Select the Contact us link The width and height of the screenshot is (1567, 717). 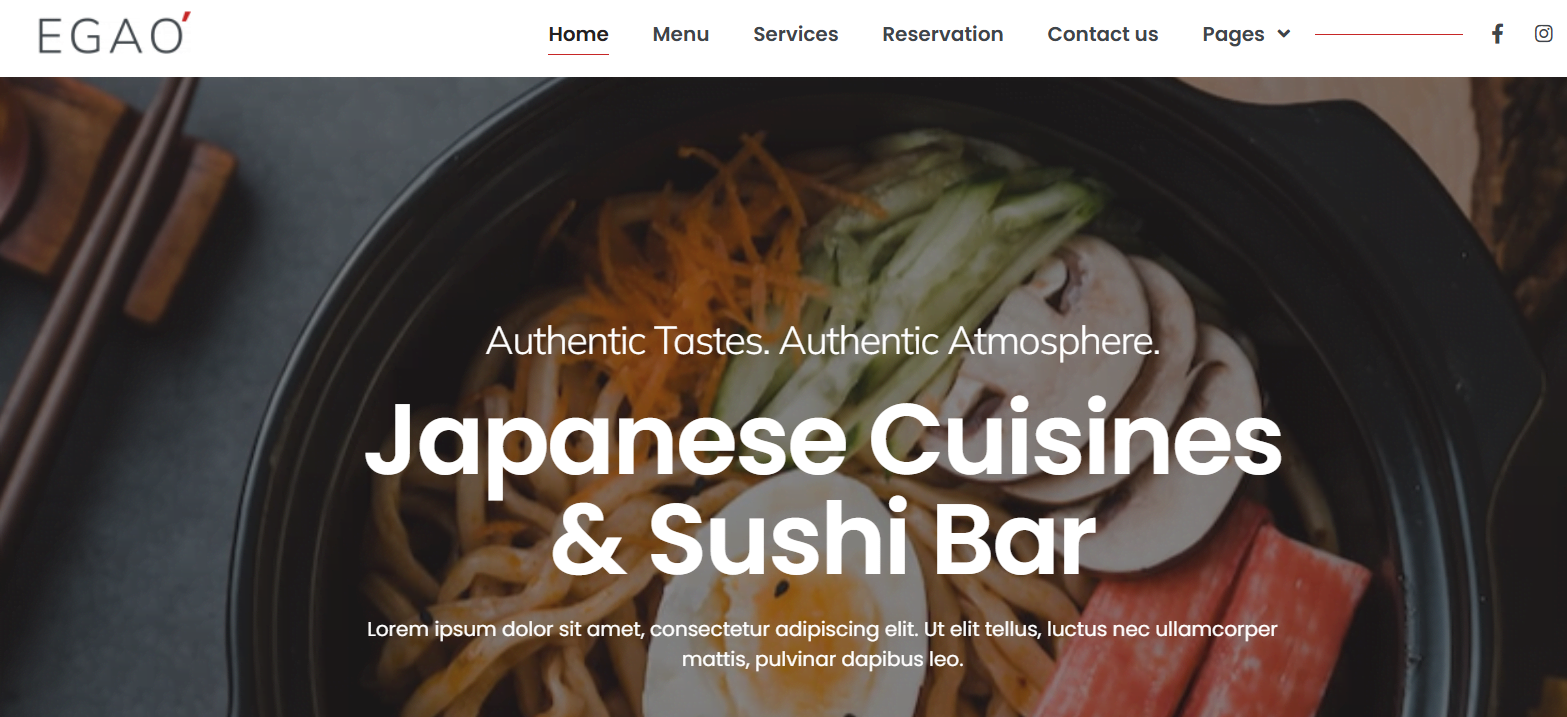point(1103,34)
